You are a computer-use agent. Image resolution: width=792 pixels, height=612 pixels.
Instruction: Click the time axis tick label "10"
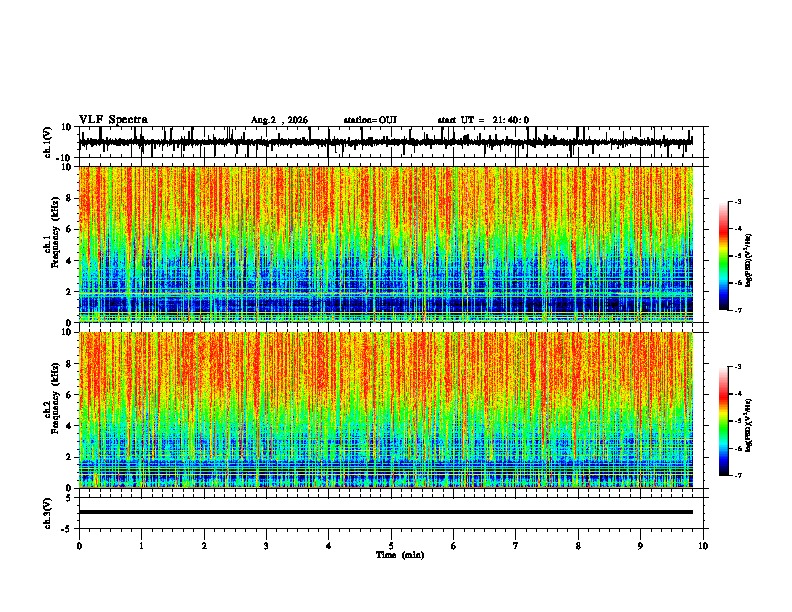click(703, 546)
